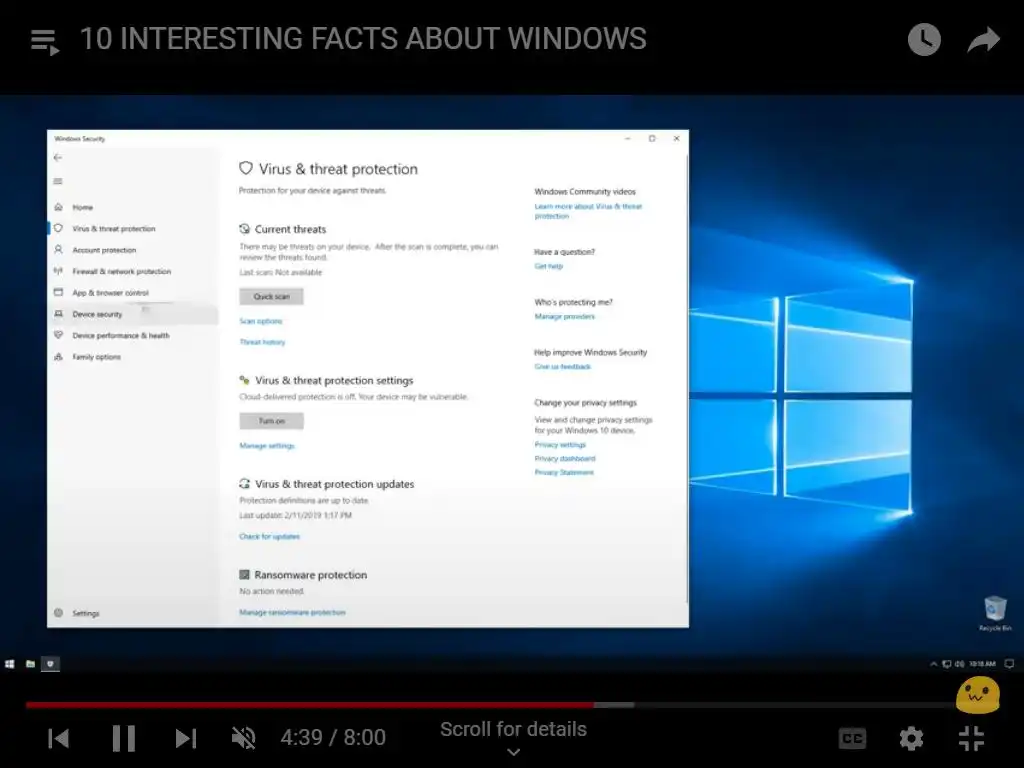
Task: Open Privacy Statement link
Action: (564, 472)
